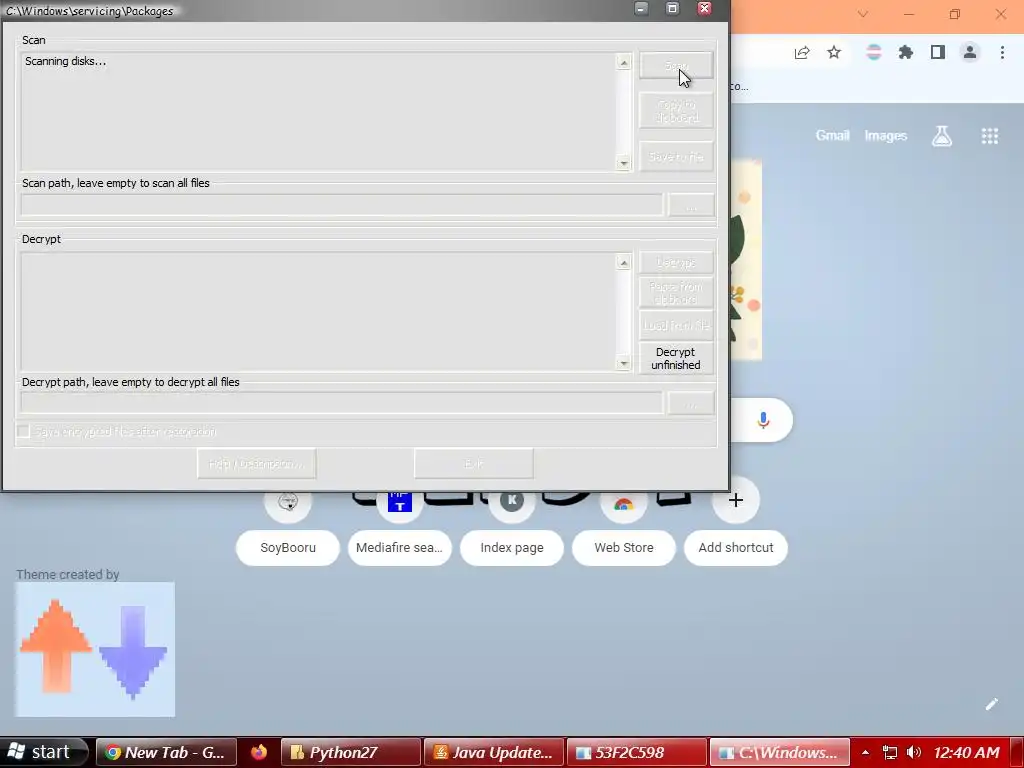This screenshot has width=1024, height=768.
Task: Click the Scan log scrollbar down arrow
Action: (x=624, y=163)
